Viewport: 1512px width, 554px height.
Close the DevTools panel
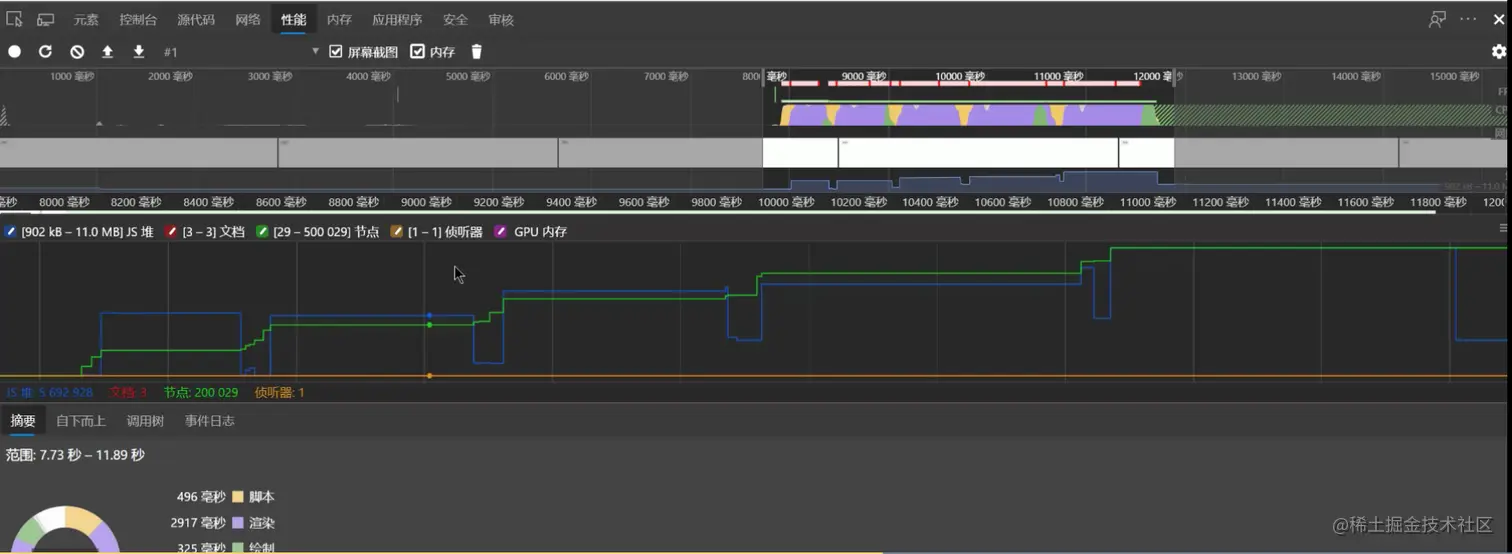1499,19
